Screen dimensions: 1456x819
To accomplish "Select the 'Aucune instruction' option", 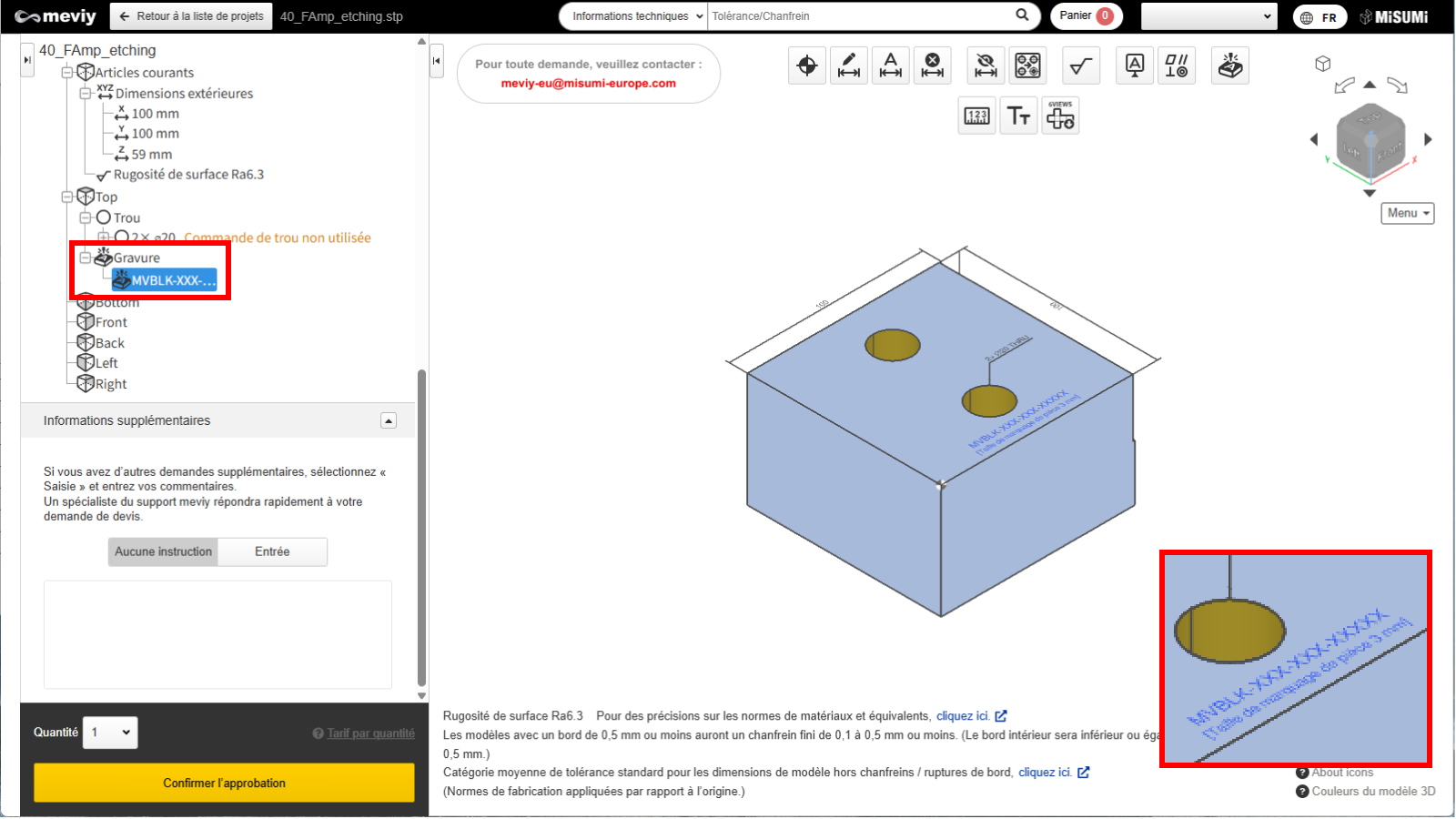I will pyautogui.click(x=164, y=551).
